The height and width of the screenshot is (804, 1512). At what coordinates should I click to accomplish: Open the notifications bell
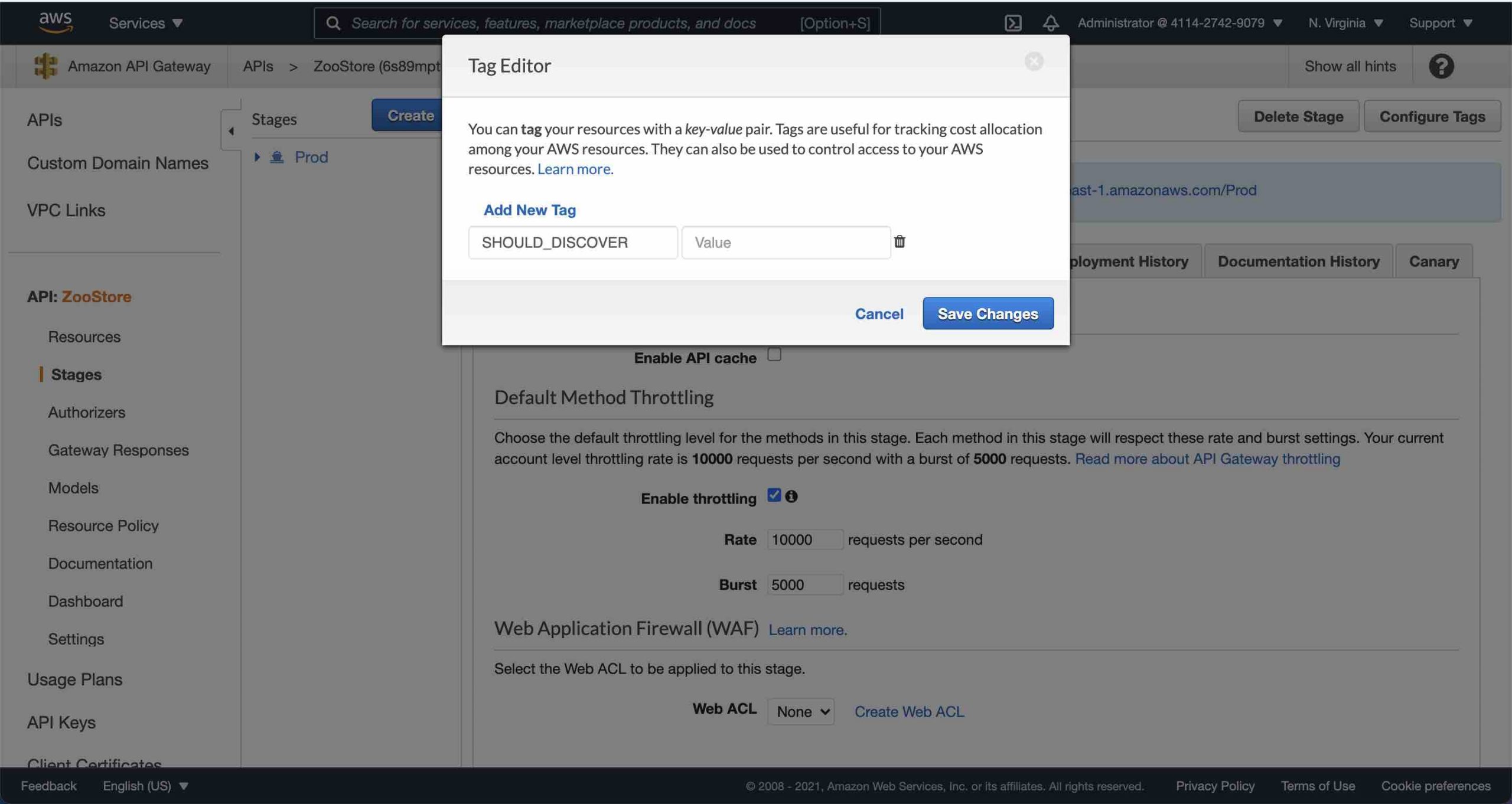(x=1050, y=23)
